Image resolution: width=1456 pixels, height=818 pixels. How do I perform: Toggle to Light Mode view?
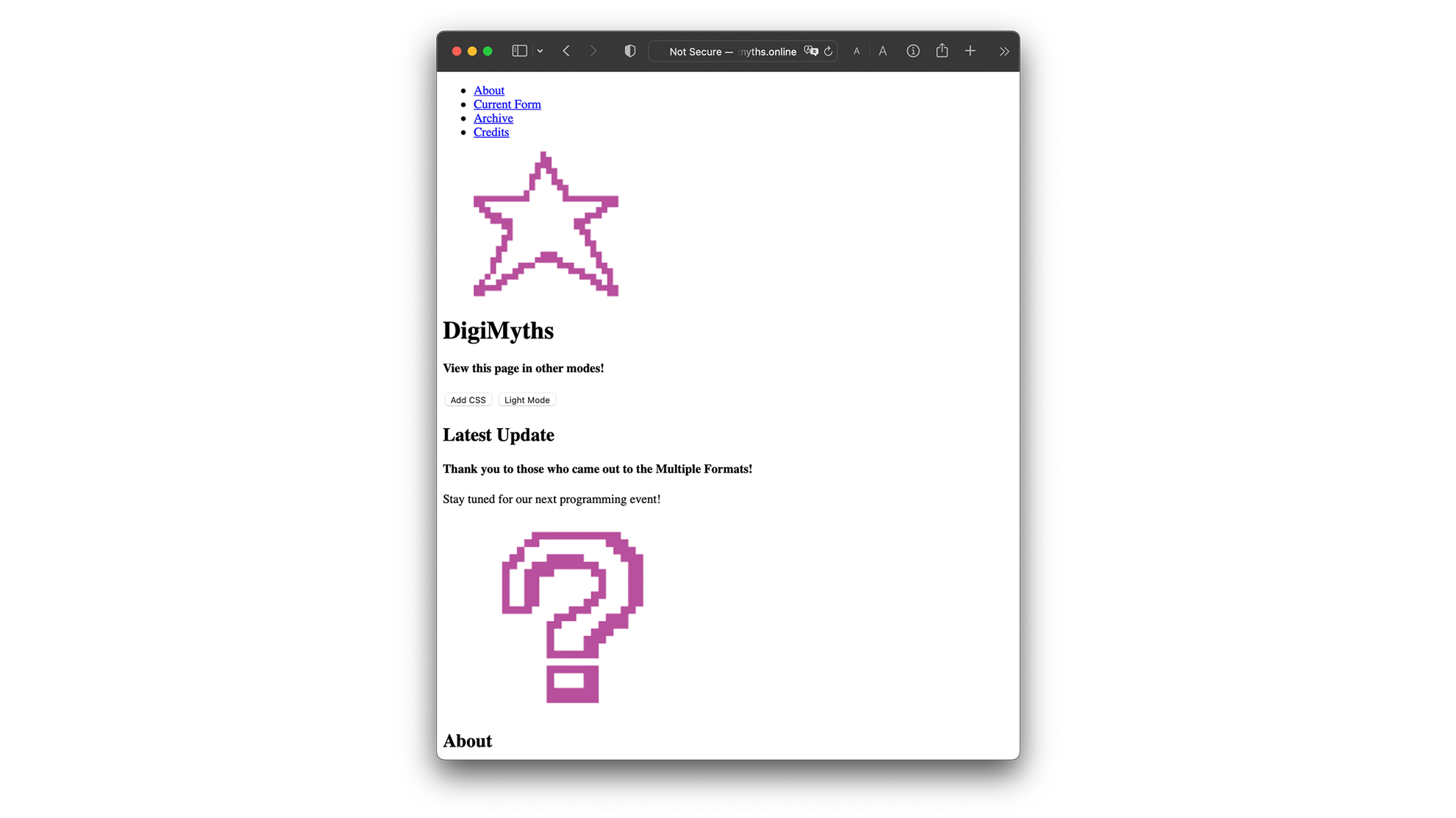click(527, 400)
